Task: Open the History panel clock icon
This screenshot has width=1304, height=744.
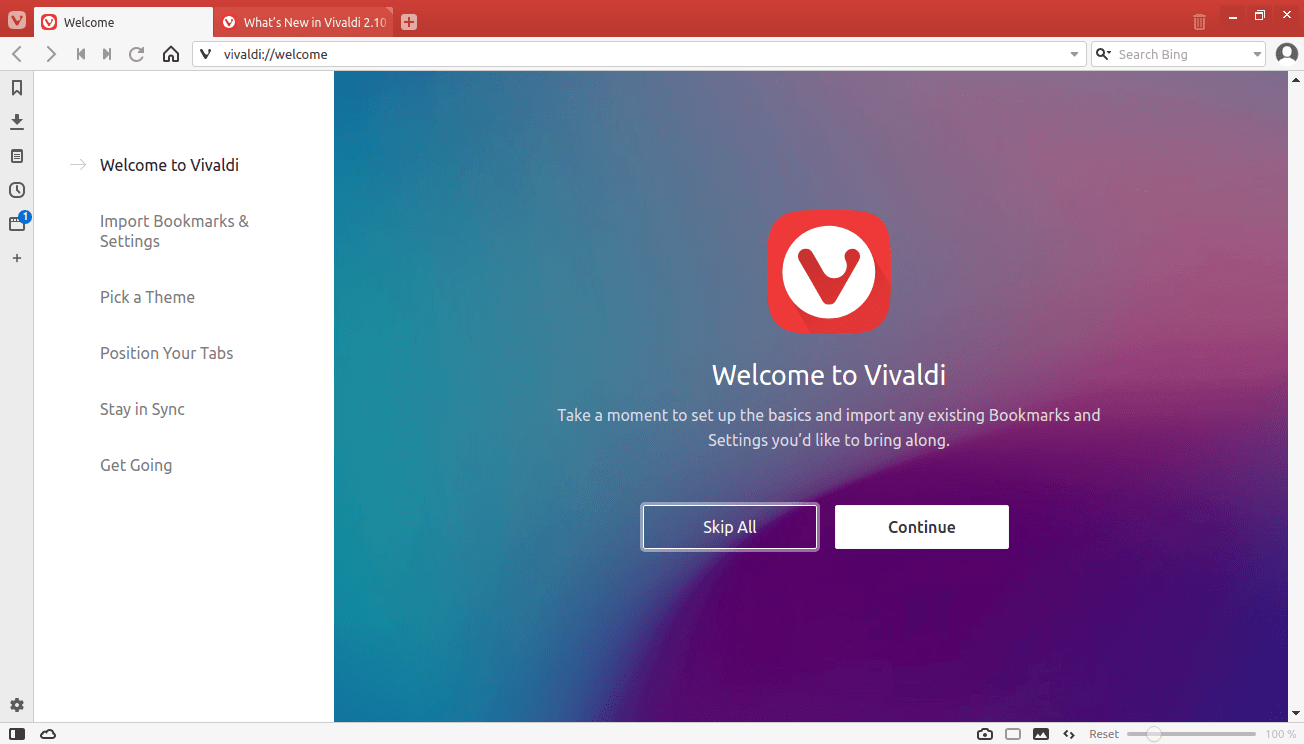Action: click(17, 190)
